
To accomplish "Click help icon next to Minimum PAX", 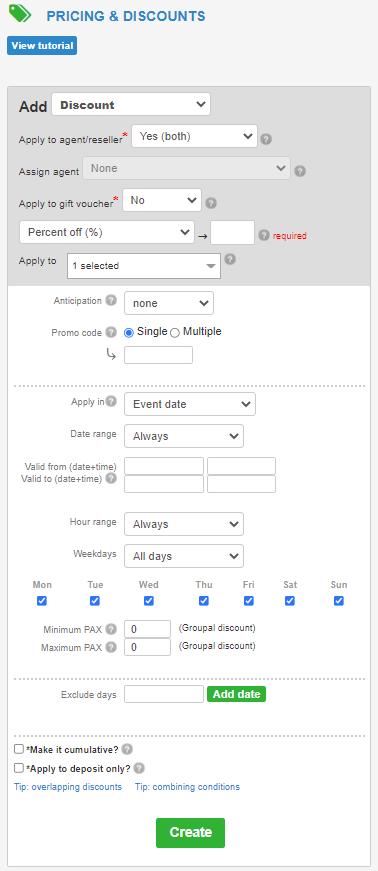I will click(x=111, y=629).
